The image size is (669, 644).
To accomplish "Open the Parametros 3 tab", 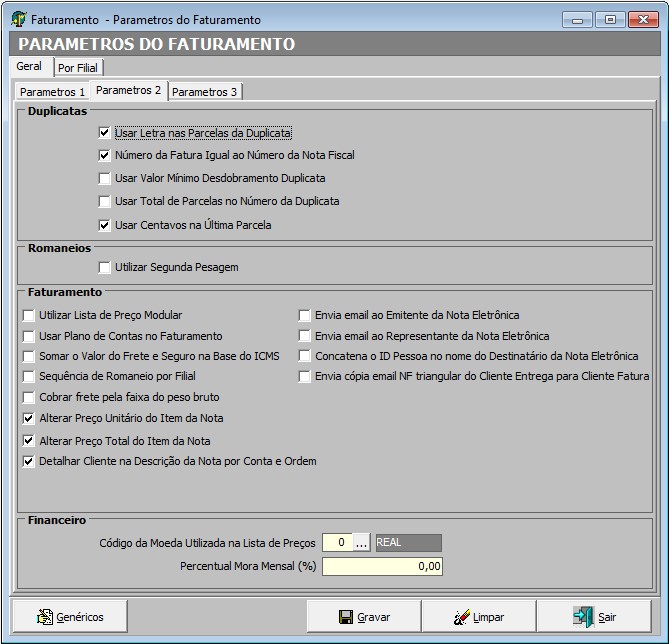I will pos(205,92).
